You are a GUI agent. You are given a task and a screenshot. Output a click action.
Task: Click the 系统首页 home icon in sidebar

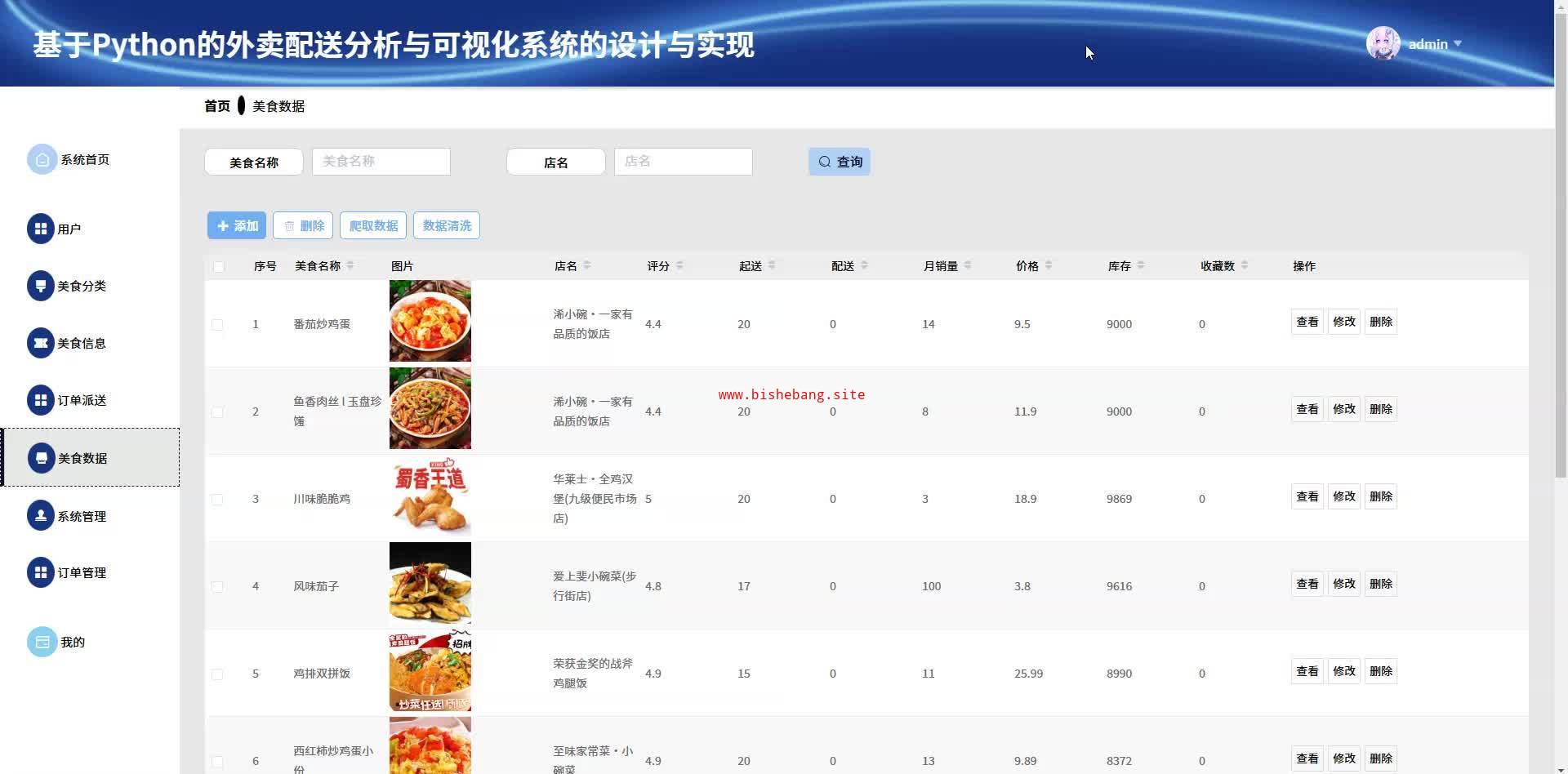point(42,160)
